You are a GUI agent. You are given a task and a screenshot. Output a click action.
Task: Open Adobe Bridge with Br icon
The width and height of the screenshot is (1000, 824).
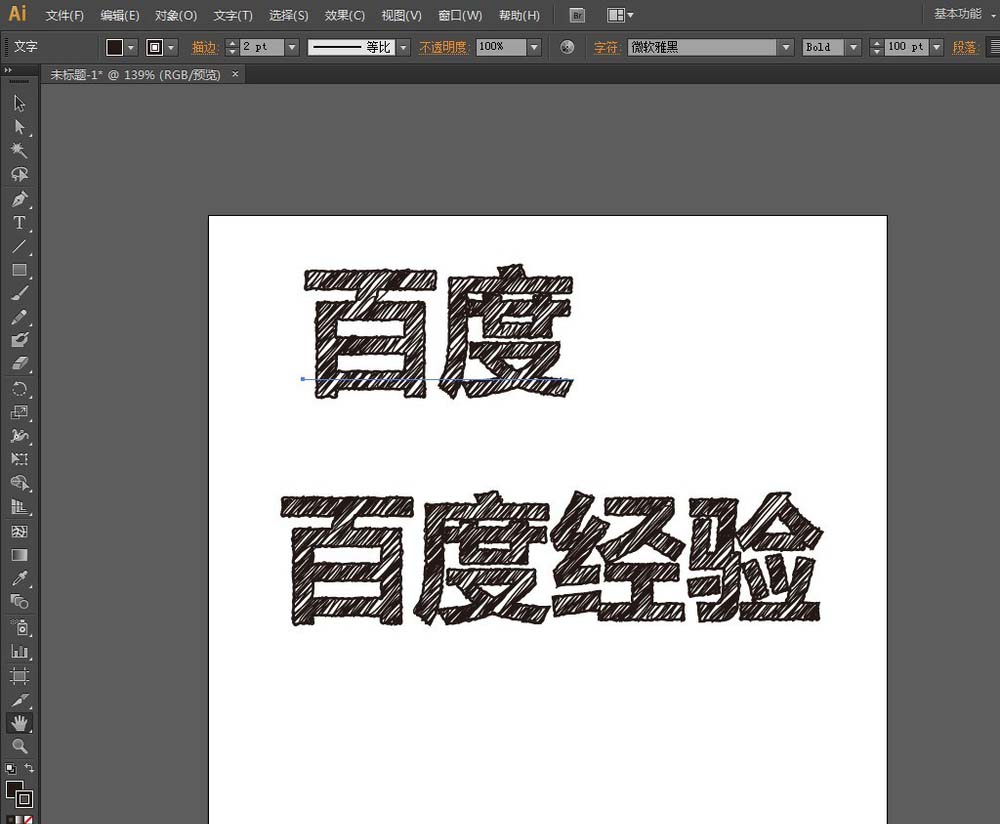(x=577, y=15)
